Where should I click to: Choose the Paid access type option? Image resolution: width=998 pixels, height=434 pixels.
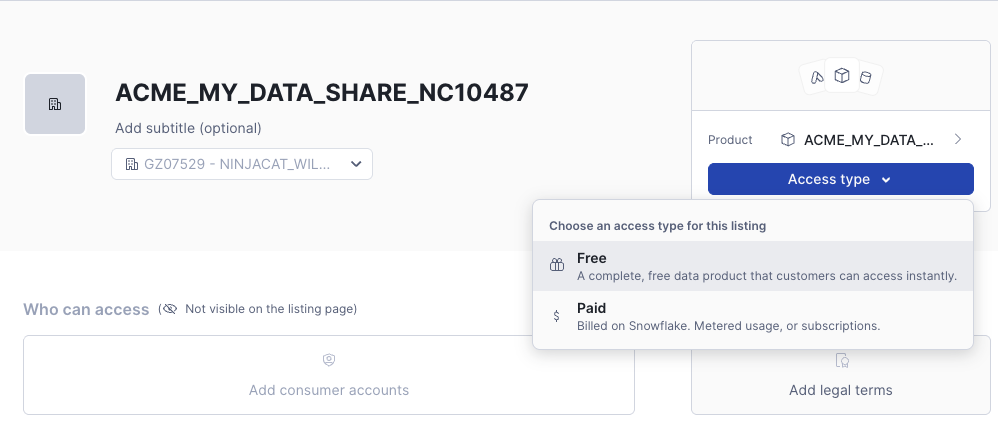click(x=752, y=316)
